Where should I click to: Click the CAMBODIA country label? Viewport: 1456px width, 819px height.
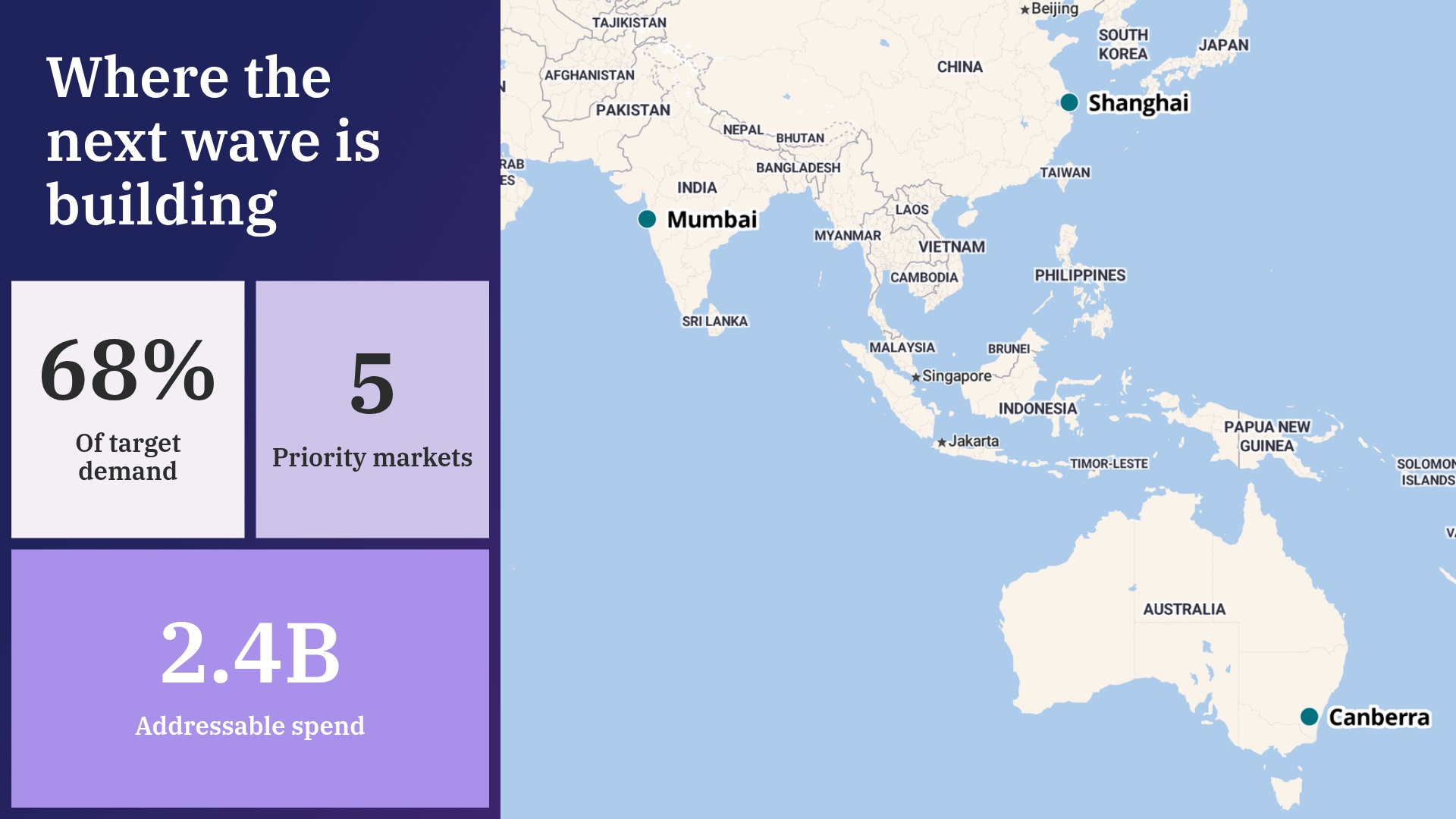click(x=924, y=278)
